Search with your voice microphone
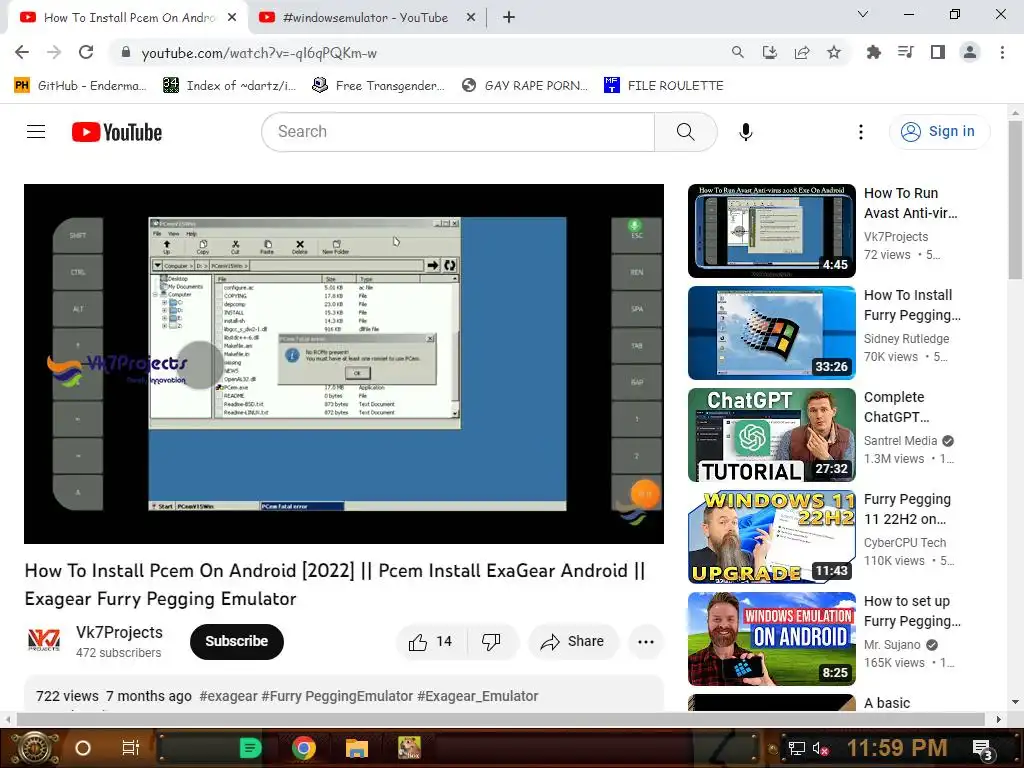 point(745,132)
